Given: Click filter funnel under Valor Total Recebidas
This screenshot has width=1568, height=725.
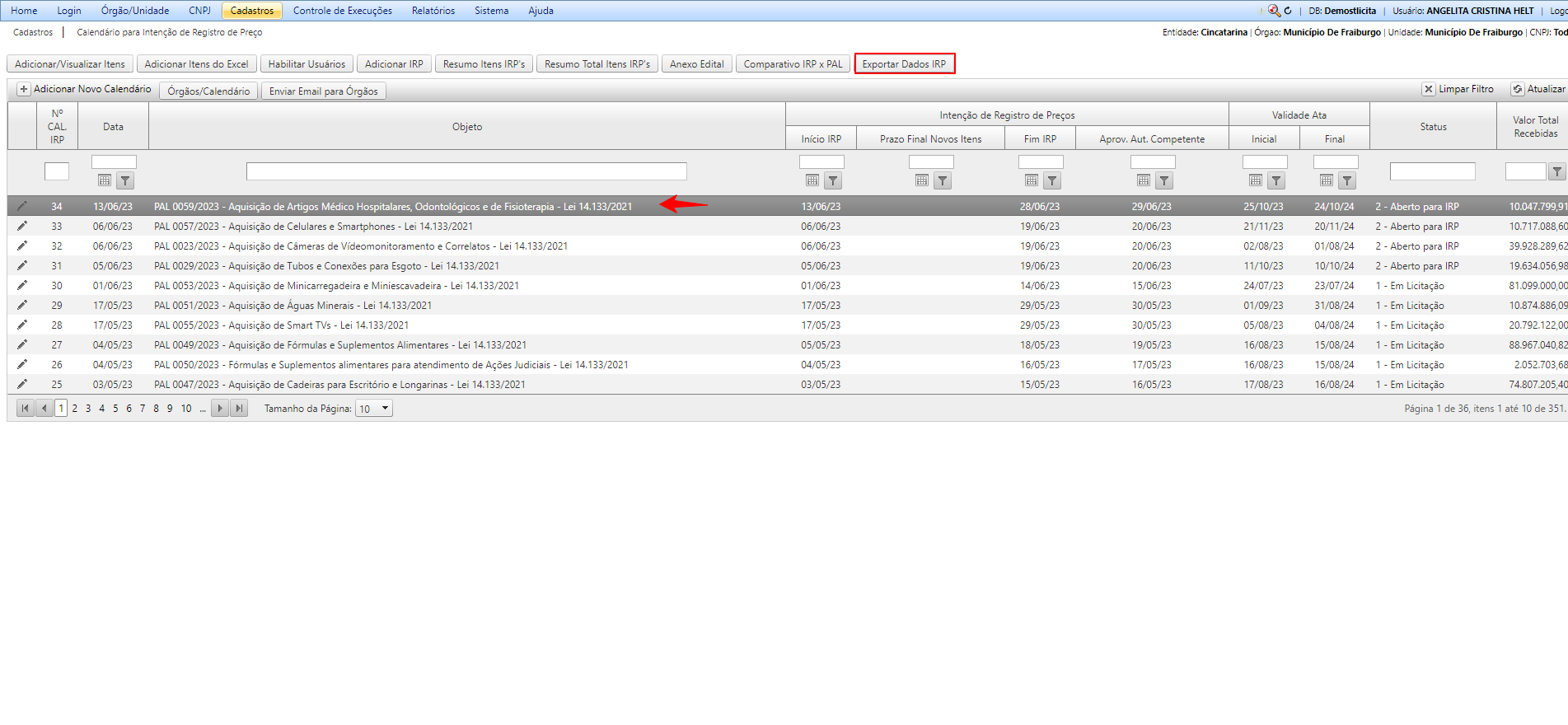Looking at the screenshot, I should (x=1556, y=171).
